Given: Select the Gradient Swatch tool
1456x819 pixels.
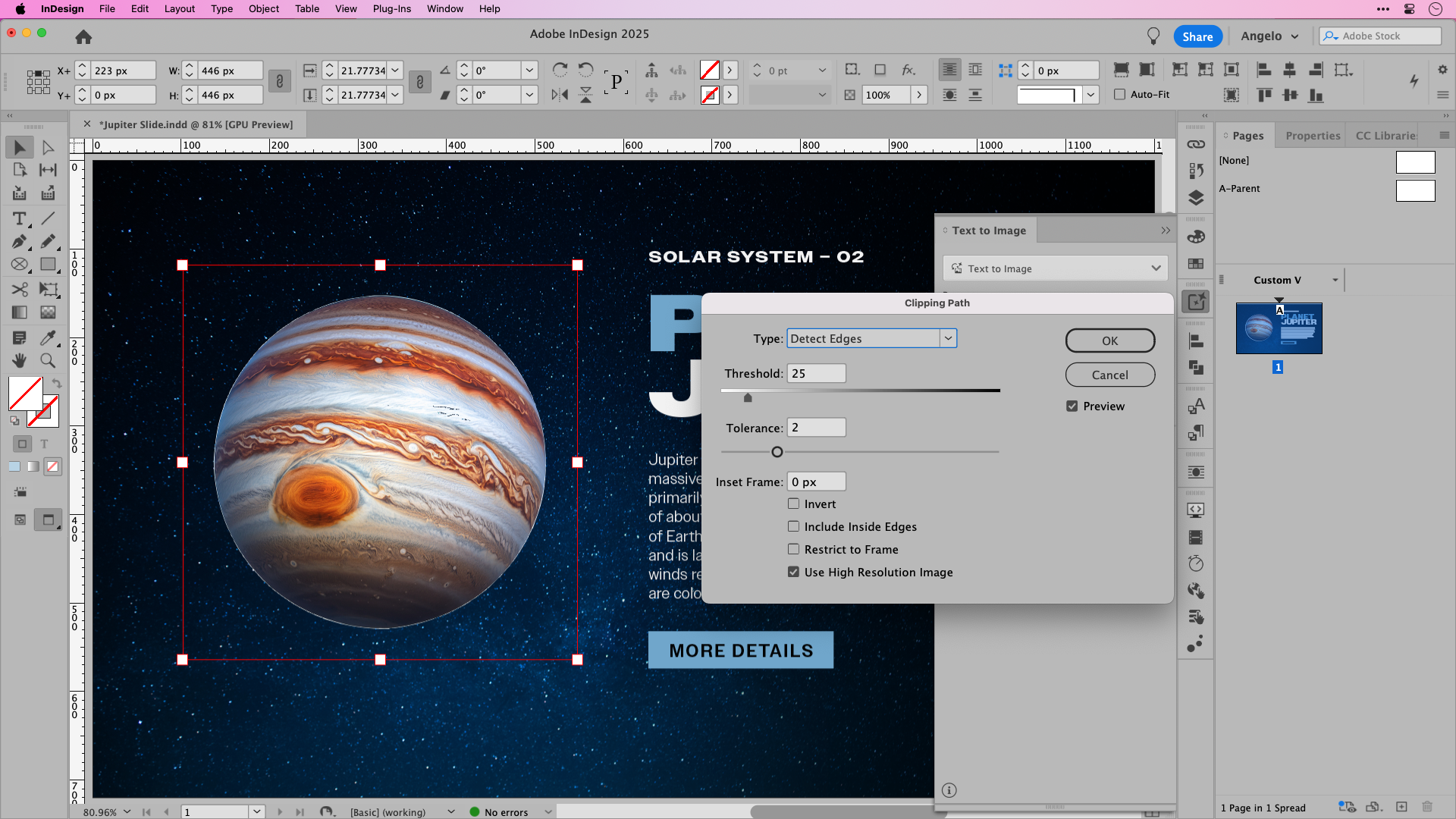Looking at the screenshot, I should [x=20, y=312].
